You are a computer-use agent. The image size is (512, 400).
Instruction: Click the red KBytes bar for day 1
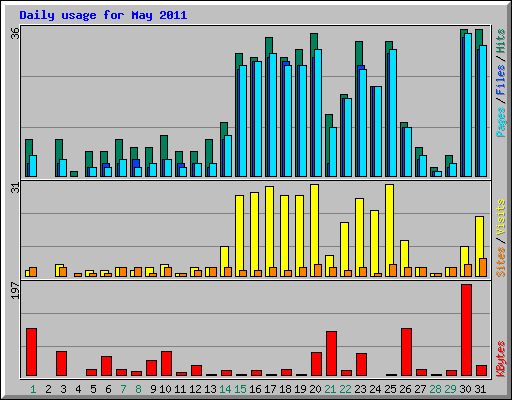31,352
